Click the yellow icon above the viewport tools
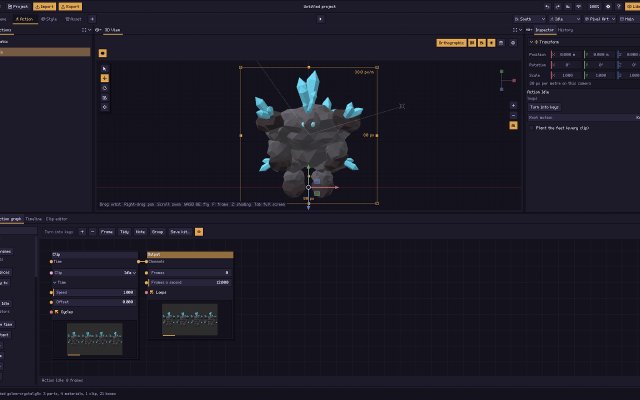Image resolution: width=640 pixels, height=400 pixels. pyautogui.click(x=102, y=53)
